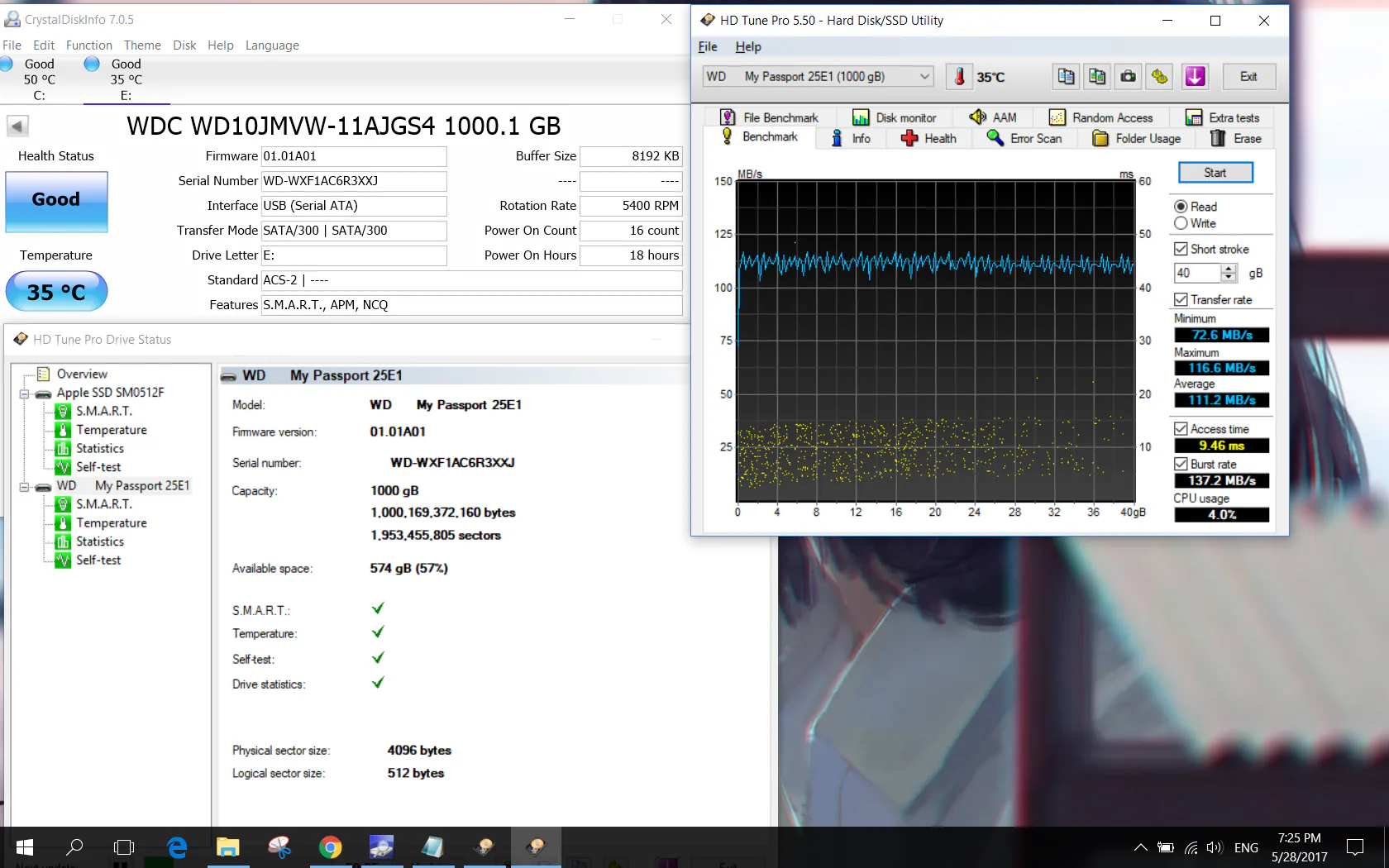
Task: Copy HD Tune info text to clipboard
Action: [1066, 77]
